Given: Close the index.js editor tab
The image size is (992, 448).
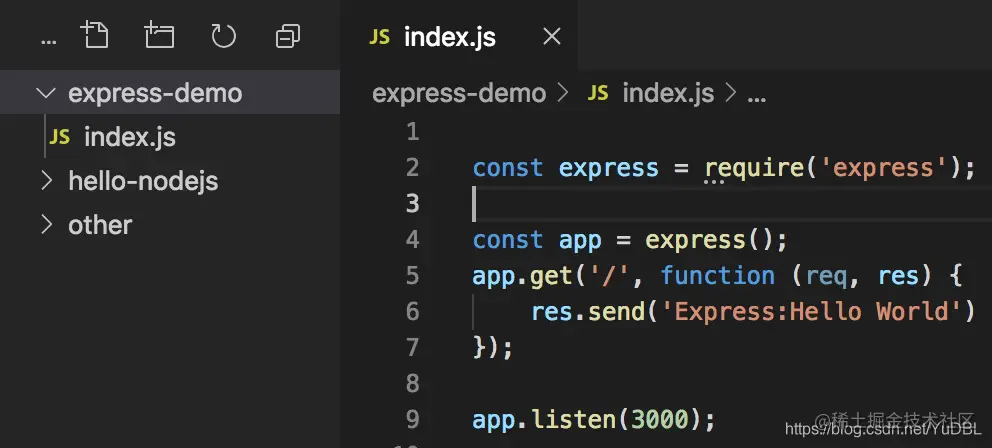Looking at the screenshot, I should 552,37.
